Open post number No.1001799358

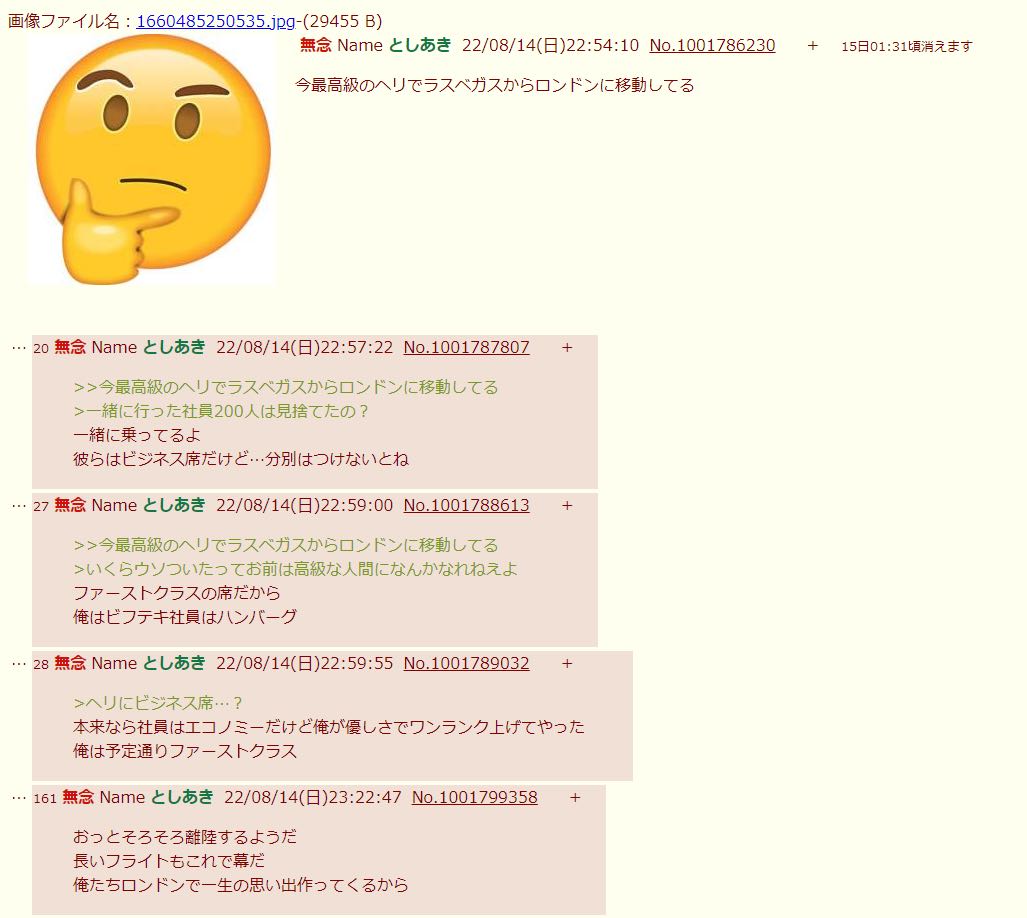474,797
